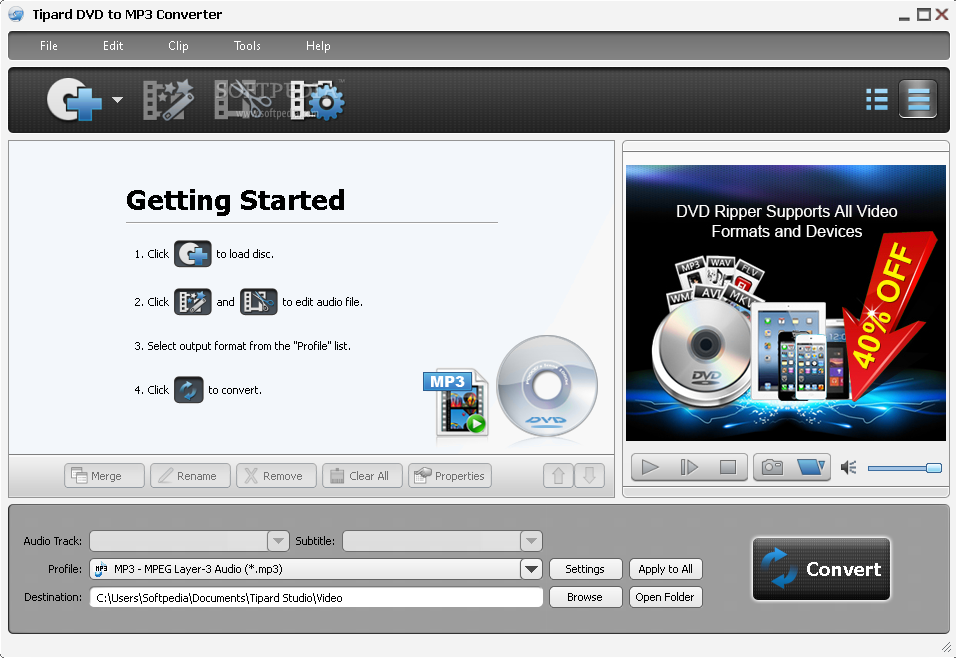This screenshot has height=658, width=956.
Task: Open the Tools menu
Action: pyautogui.click(x=247, y=46)
